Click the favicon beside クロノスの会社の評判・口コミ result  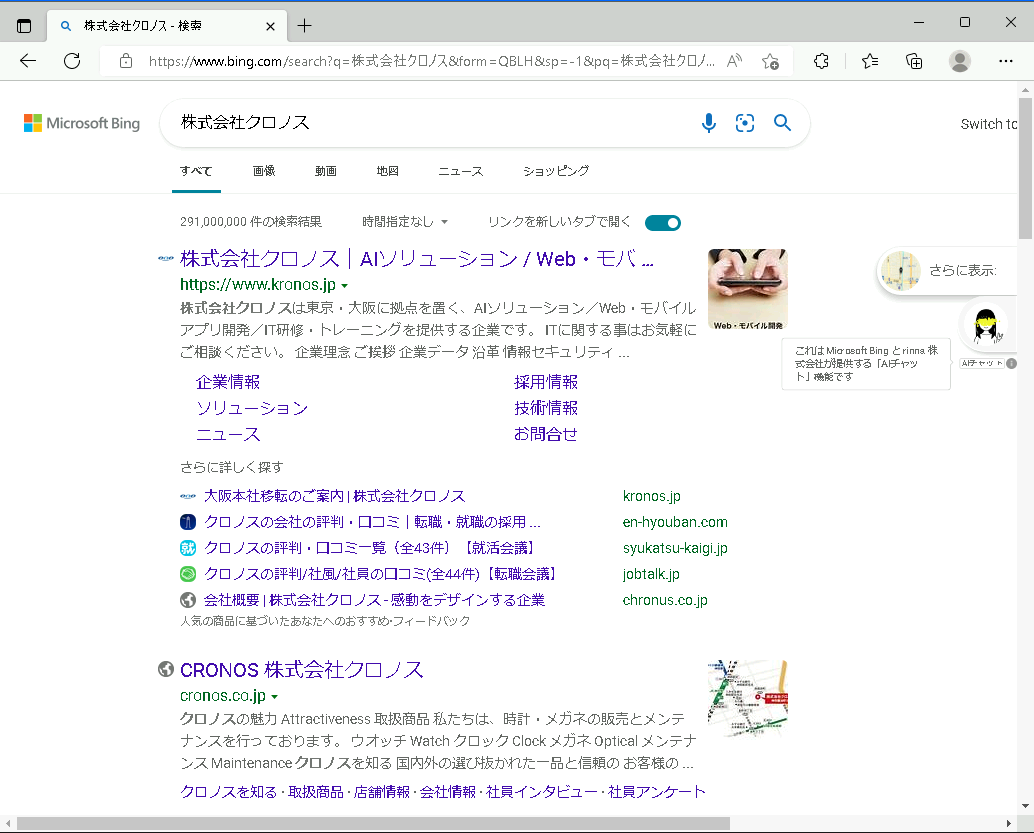point(188,522)
